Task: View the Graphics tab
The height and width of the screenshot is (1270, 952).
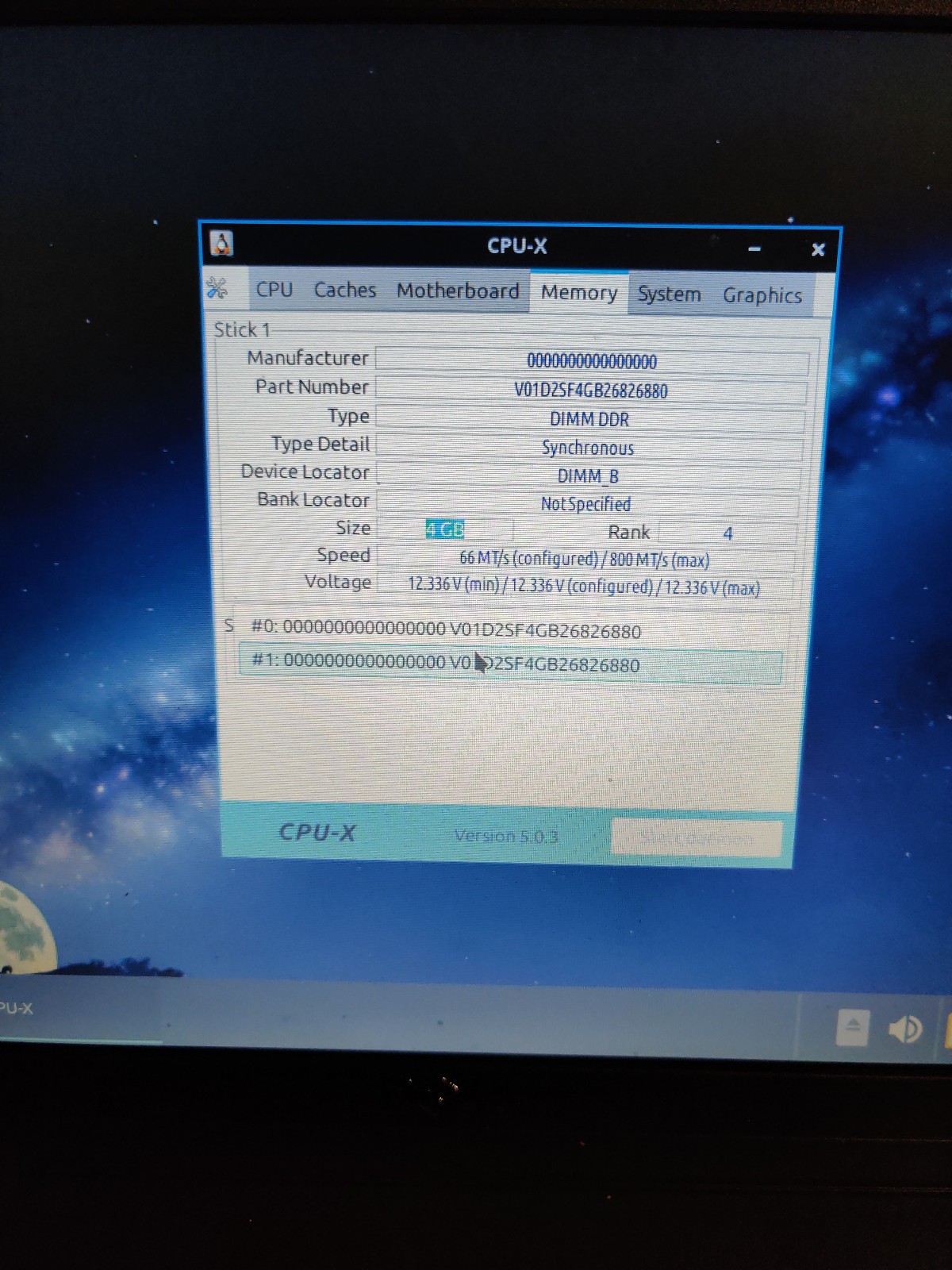Action: [762, 295]
